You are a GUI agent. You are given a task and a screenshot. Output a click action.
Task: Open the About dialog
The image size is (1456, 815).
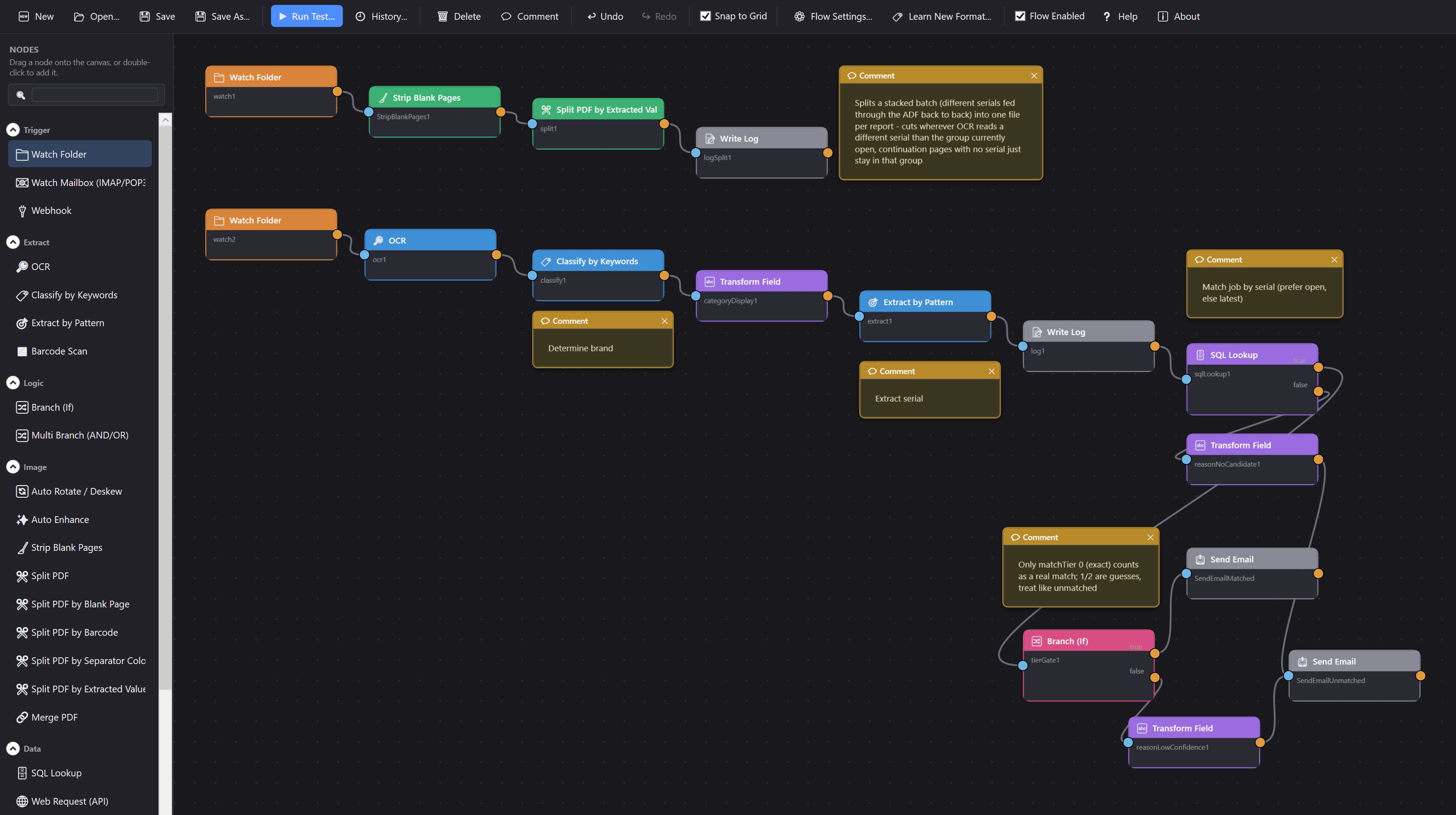[x=1178, y=16]
